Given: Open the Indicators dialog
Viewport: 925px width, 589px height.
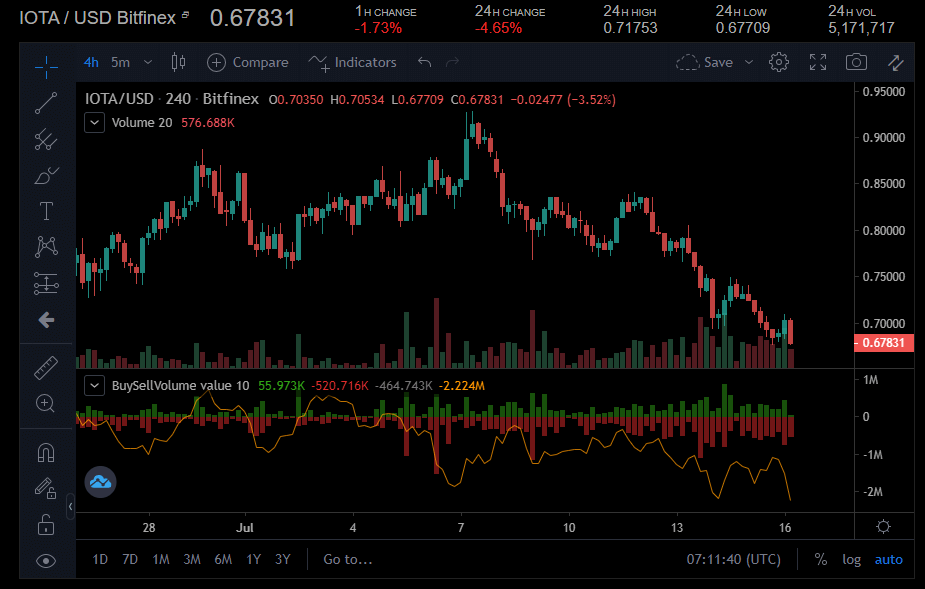Looking at the screenshot, I should point(352,62).
